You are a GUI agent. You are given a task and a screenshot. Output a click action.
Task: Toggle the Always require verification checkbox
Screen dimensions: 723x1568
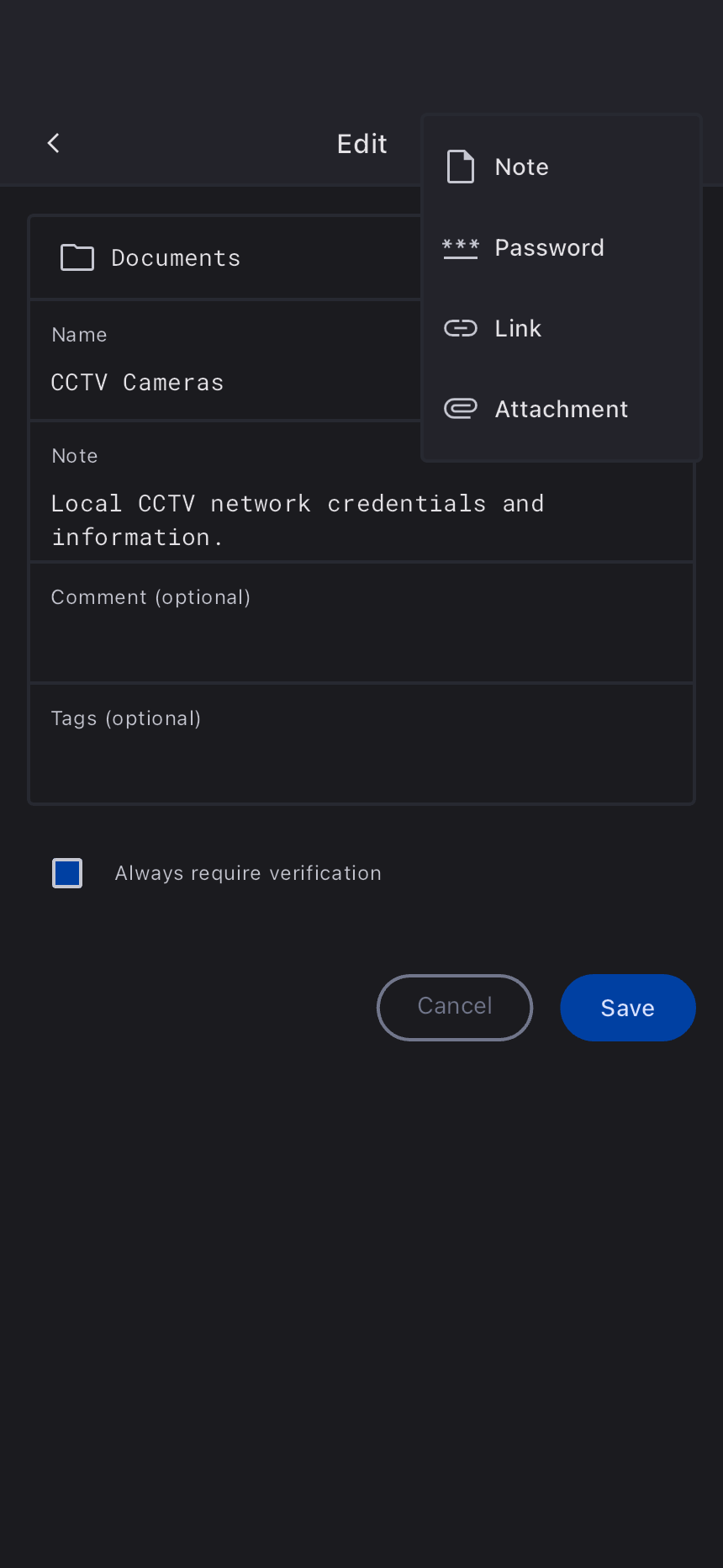point(67,873)
